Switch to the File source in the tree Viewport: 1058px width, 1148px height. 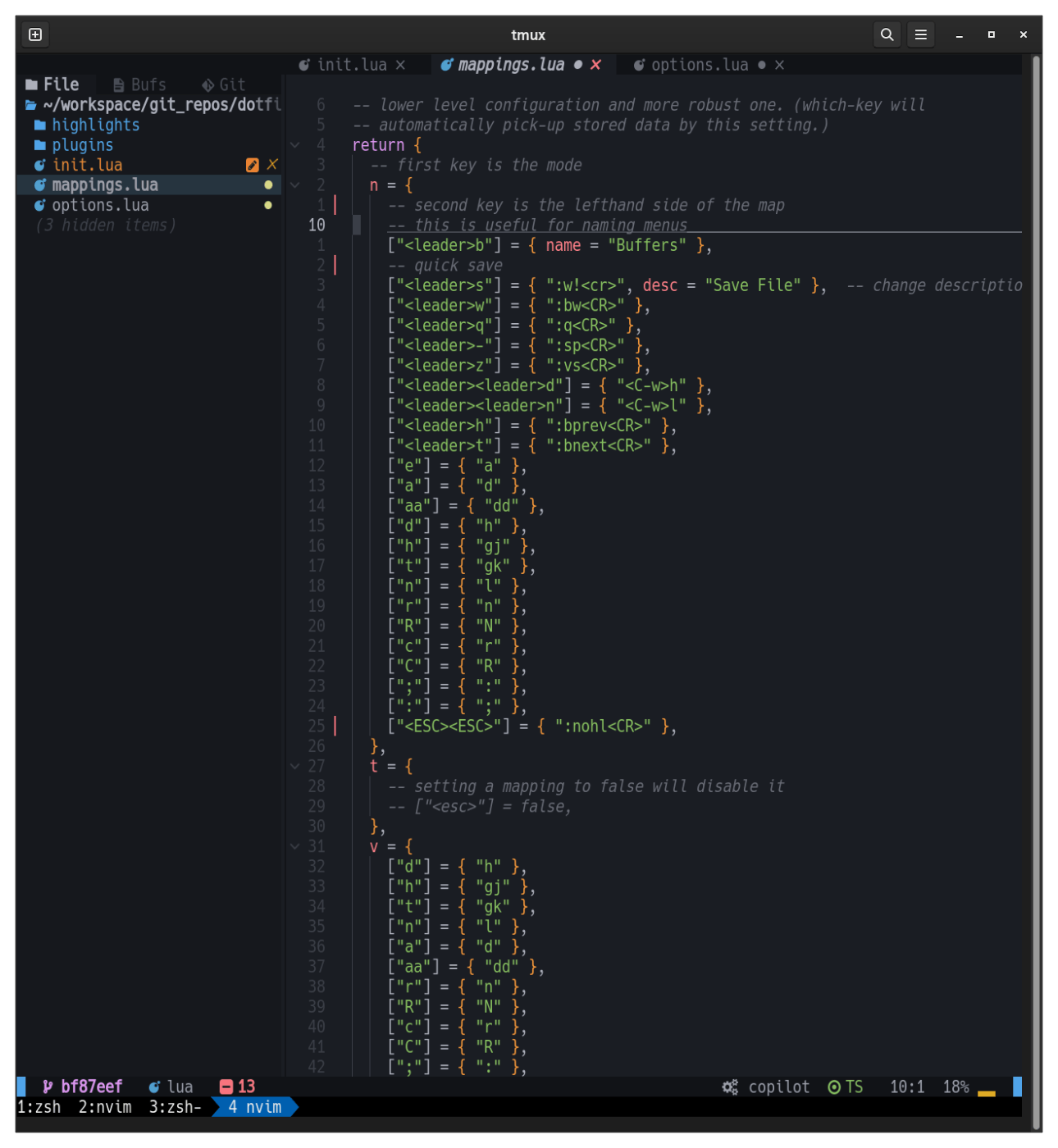[52, 84]
